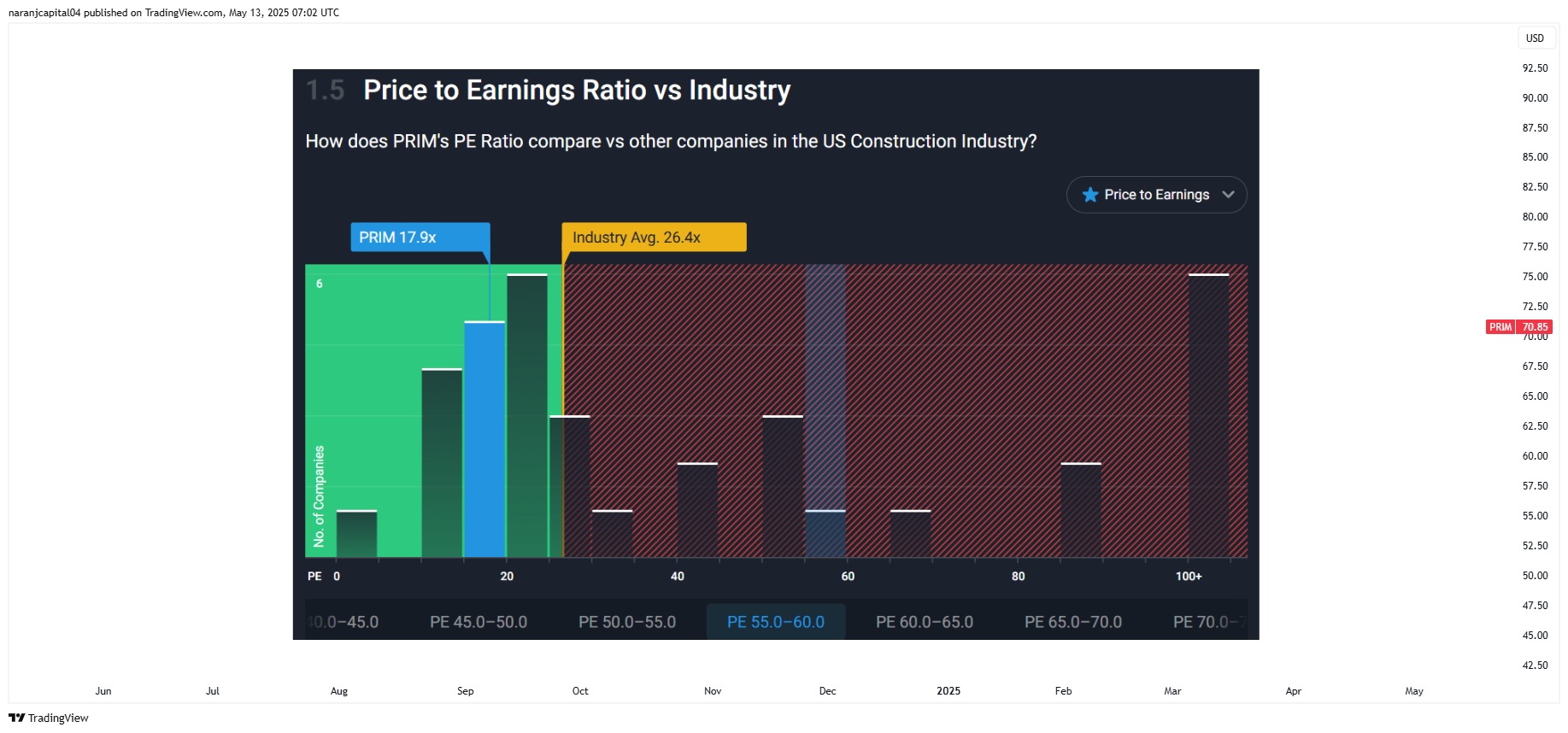Click the '80' PE axis label
This screenshot has height=733, width=1568.
[x=1018, y=577]
